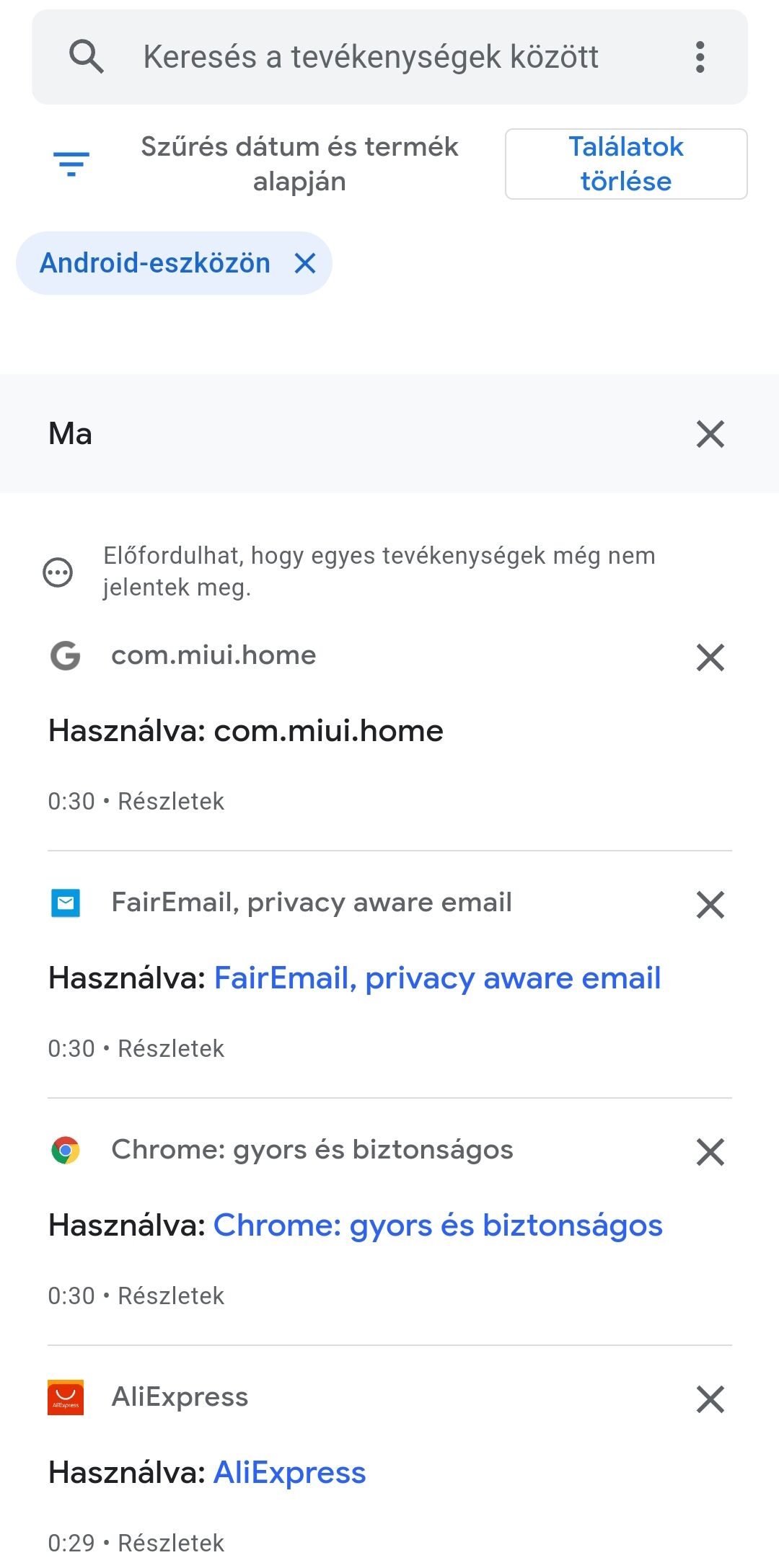Screen dimensions: 779x1568
Task: Tap the search magnifier icon
Action: point(87,56)
